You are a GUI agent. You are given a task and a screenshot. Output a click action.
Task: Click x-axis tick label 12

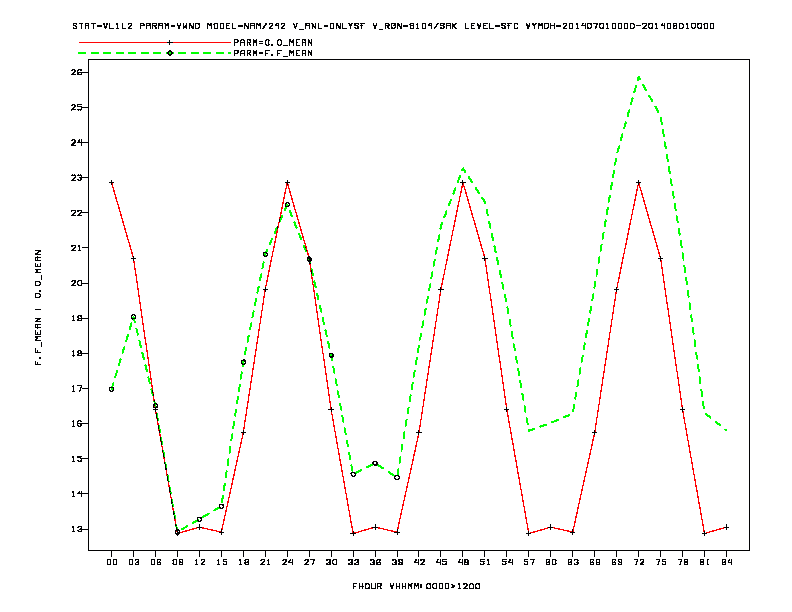(x=200, y=562)
